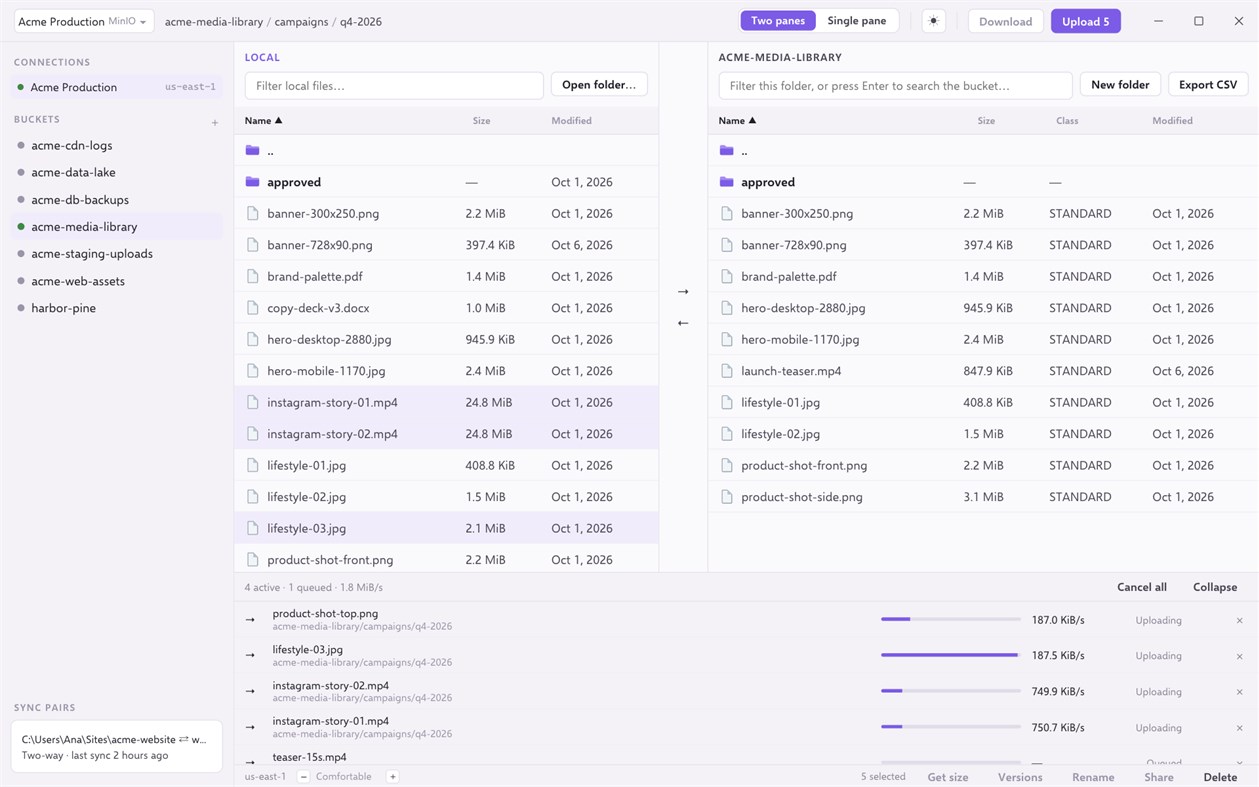Screen dimensions: 1259x787
Task: Open the Acme Production connection dropdown
Action: pyautogui.click(x=82, y=21)
